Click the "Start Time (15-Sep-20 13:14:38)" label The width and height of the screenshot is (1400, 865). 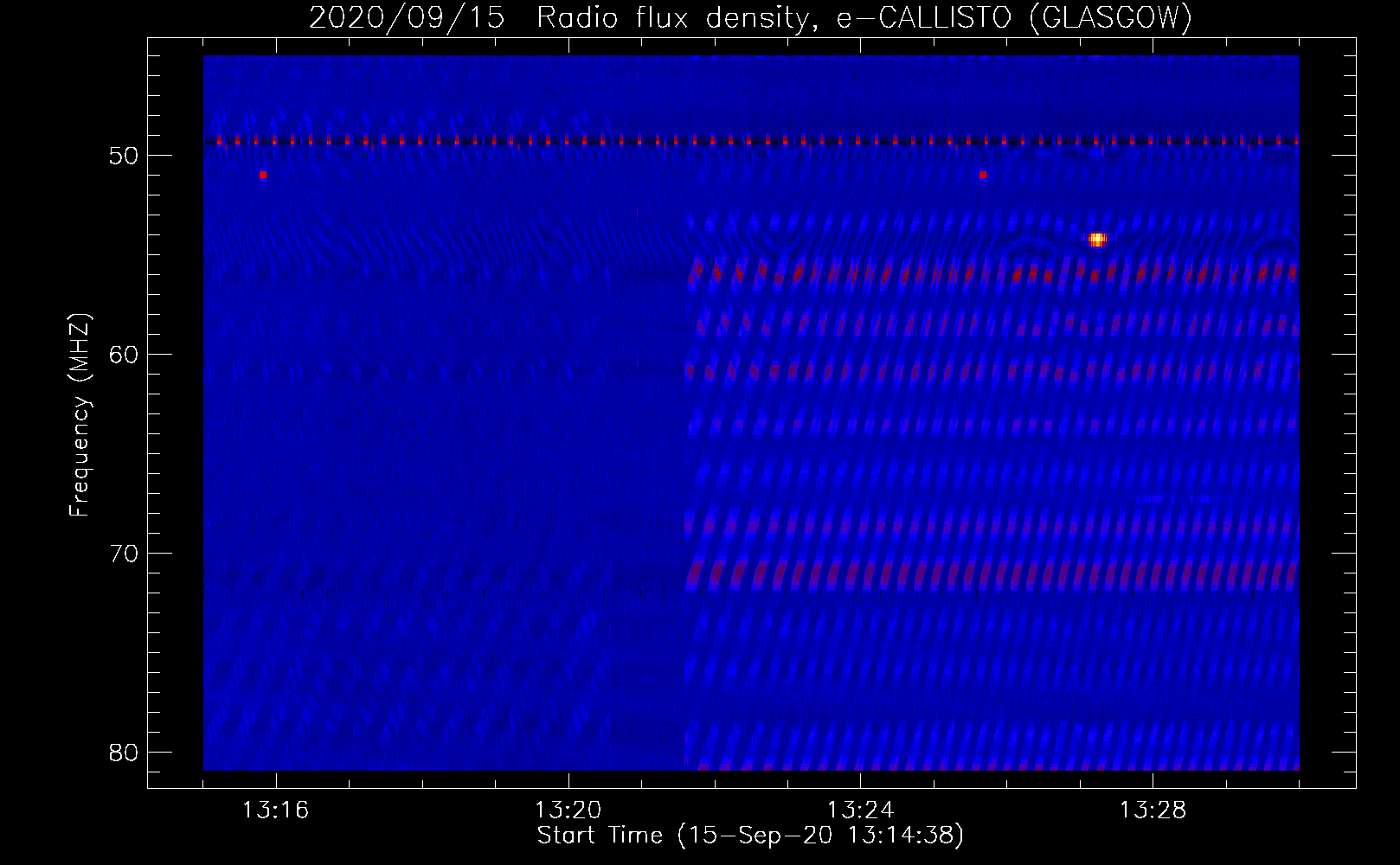750,836
